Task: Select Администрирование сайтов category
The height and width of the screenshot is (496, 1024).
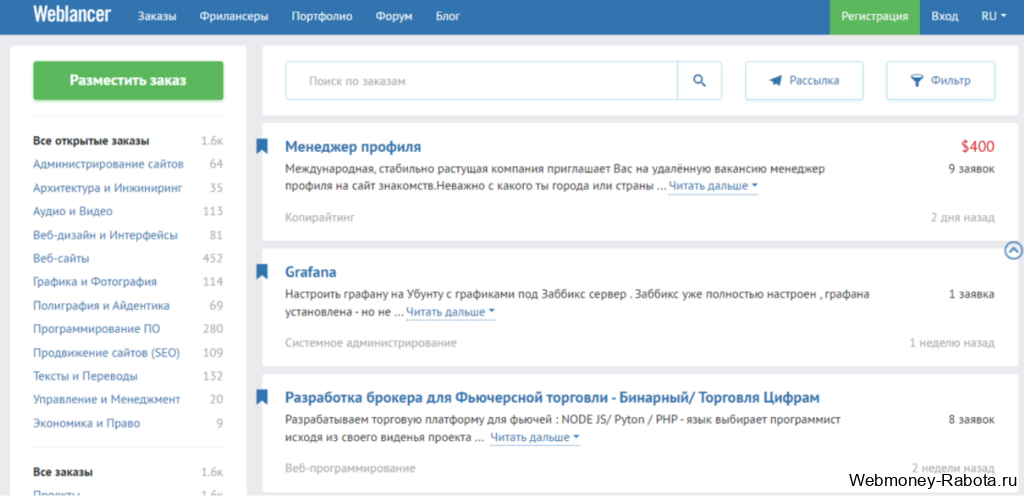Action: tap(108, 164)
